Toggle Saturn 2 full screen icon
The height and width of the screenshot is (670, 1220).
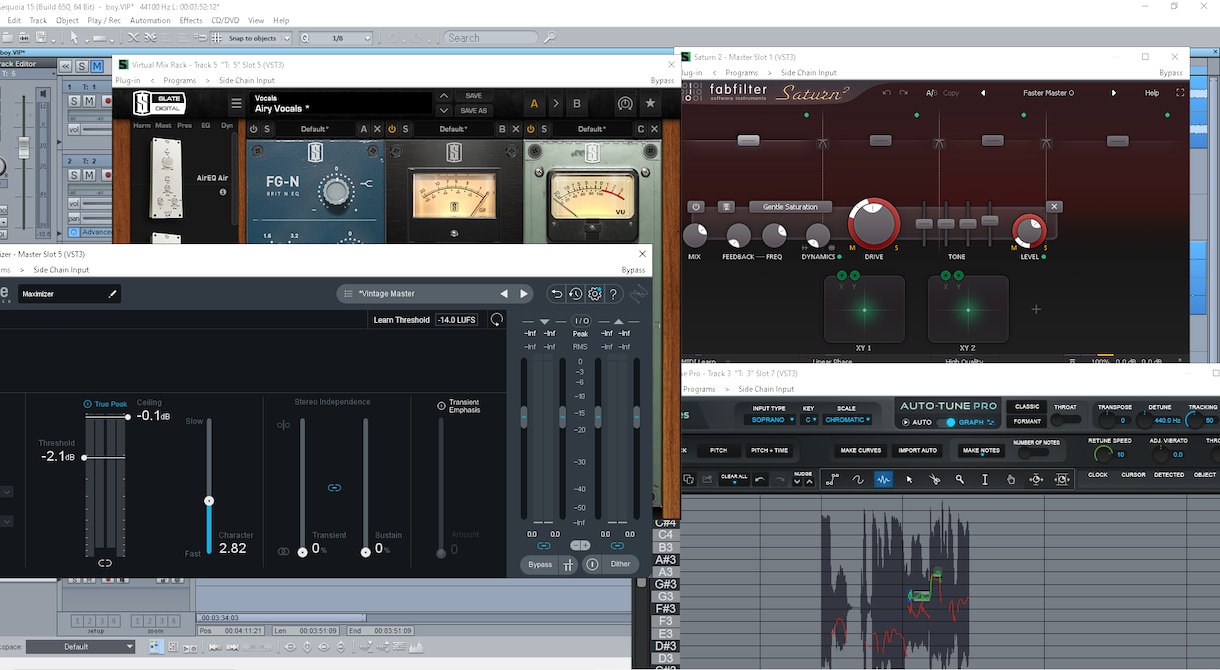coord(1180,93)
